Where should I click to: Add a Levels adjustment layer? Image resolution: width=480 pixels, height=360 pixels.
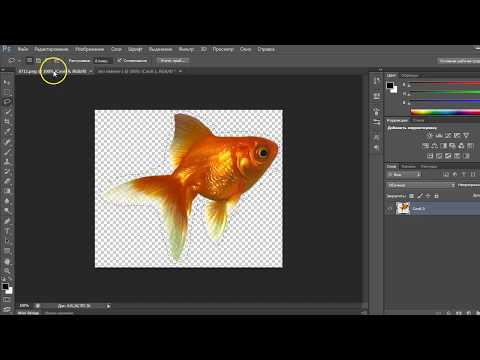coord(439,135)
